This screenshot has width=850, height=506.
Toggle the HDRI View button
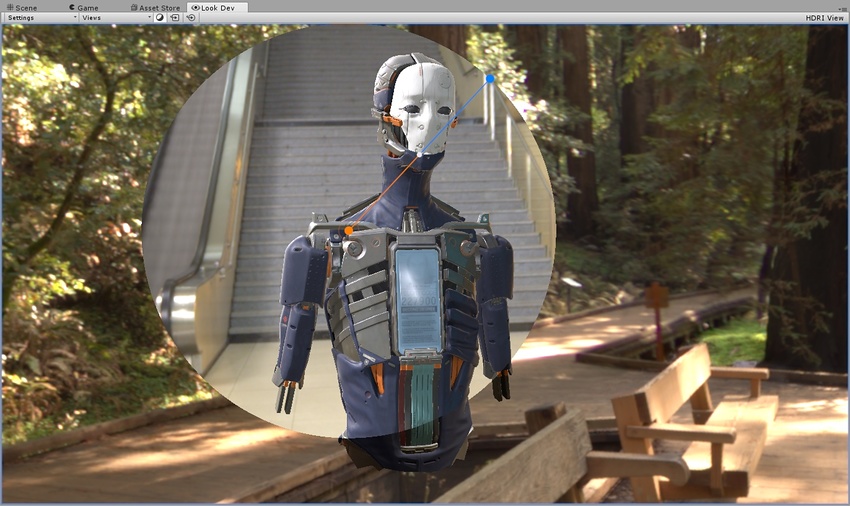[825, 18]
